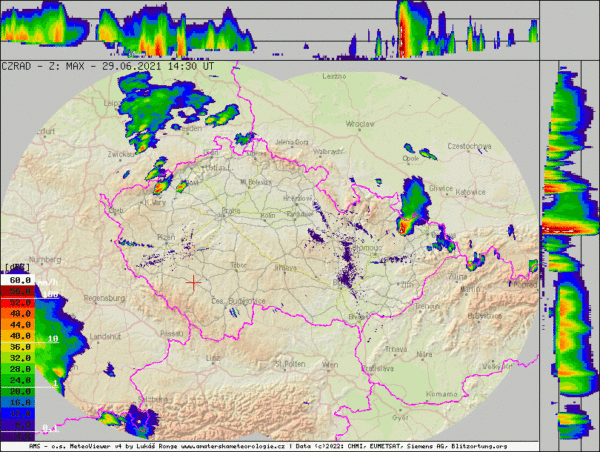This screenshot has height=452, width=600.
Task: Click the red crosshair marker on the map
Action: pos(193,282)
